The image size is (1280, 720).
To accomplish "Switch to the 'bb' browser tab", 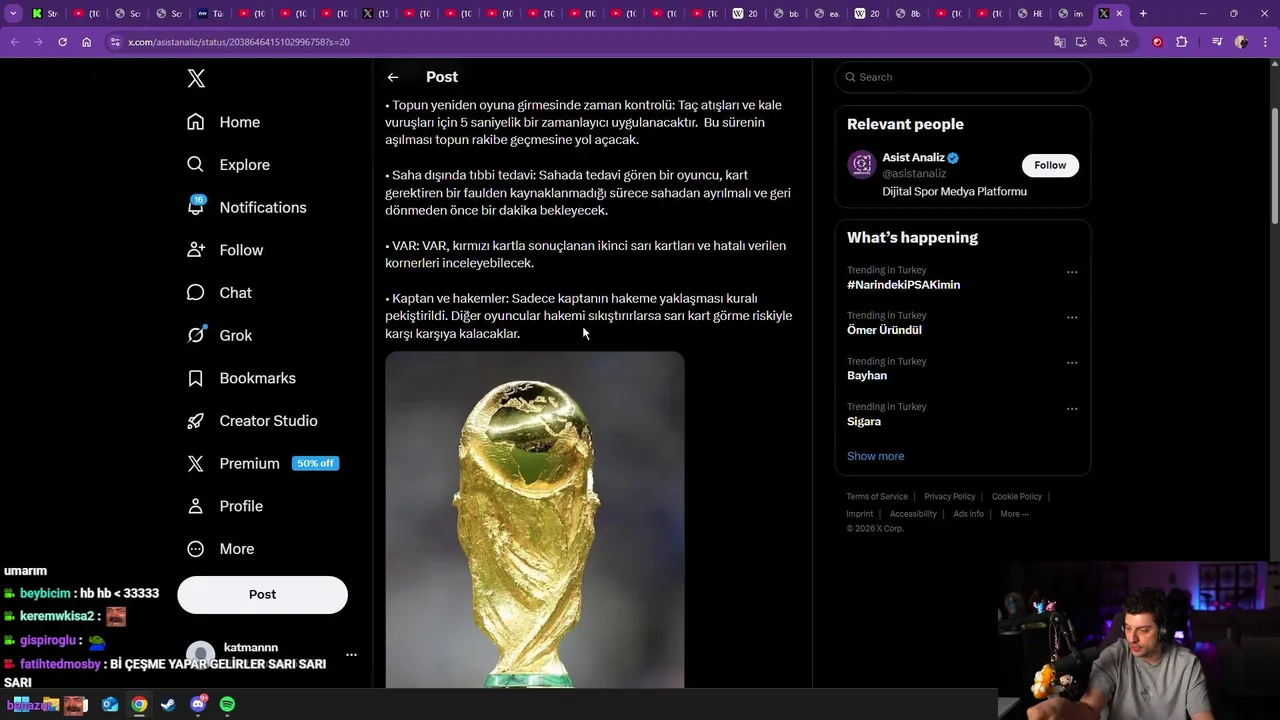I will tap(786, 13).
